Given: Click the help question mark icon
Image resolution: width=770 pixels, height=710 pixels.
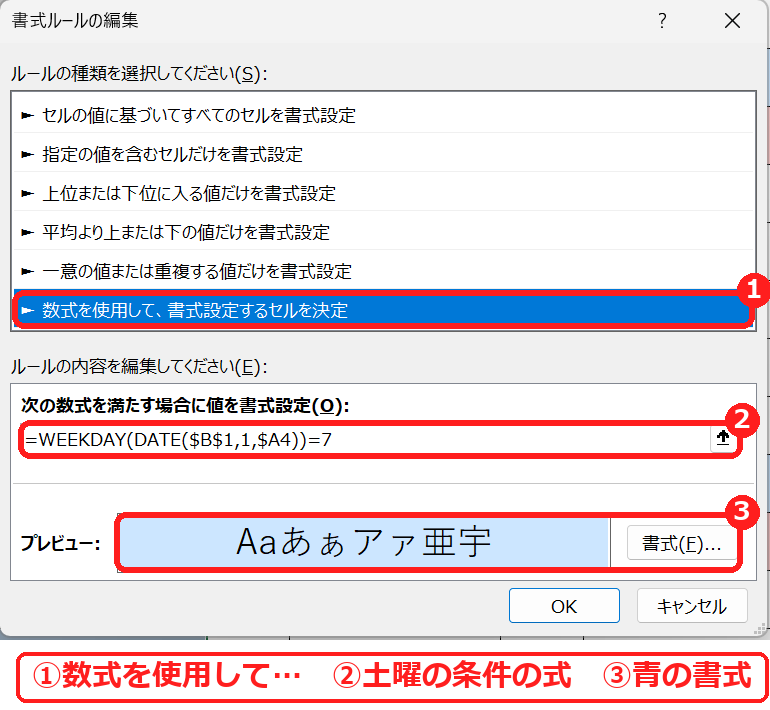Looking at the screenshot, I should click(662, 21).
